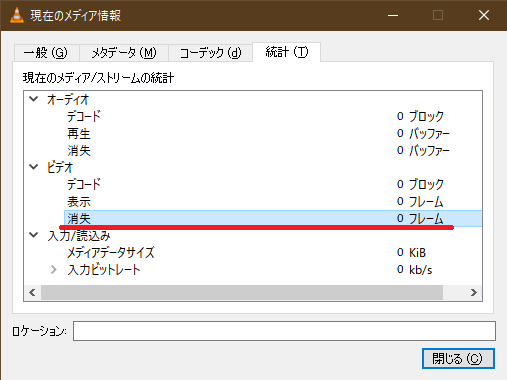
Task: Collapse the ビデオ tree section
Action: pyautogui.click(x=34, y=167)
